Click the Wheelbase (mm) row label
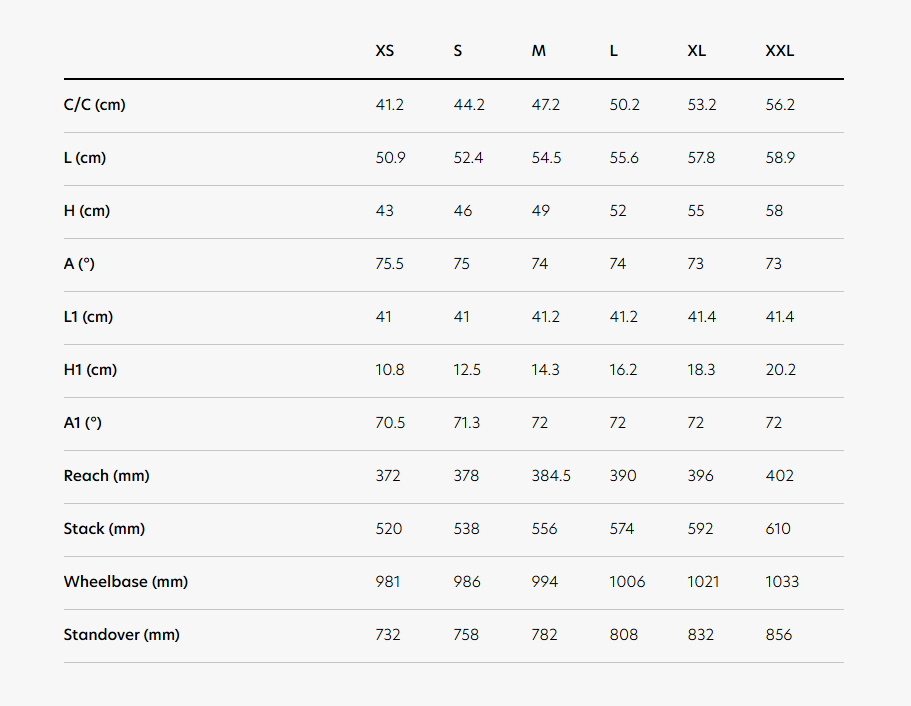The height and width of the screenshot is (706, 911). (x=125, y=582)
